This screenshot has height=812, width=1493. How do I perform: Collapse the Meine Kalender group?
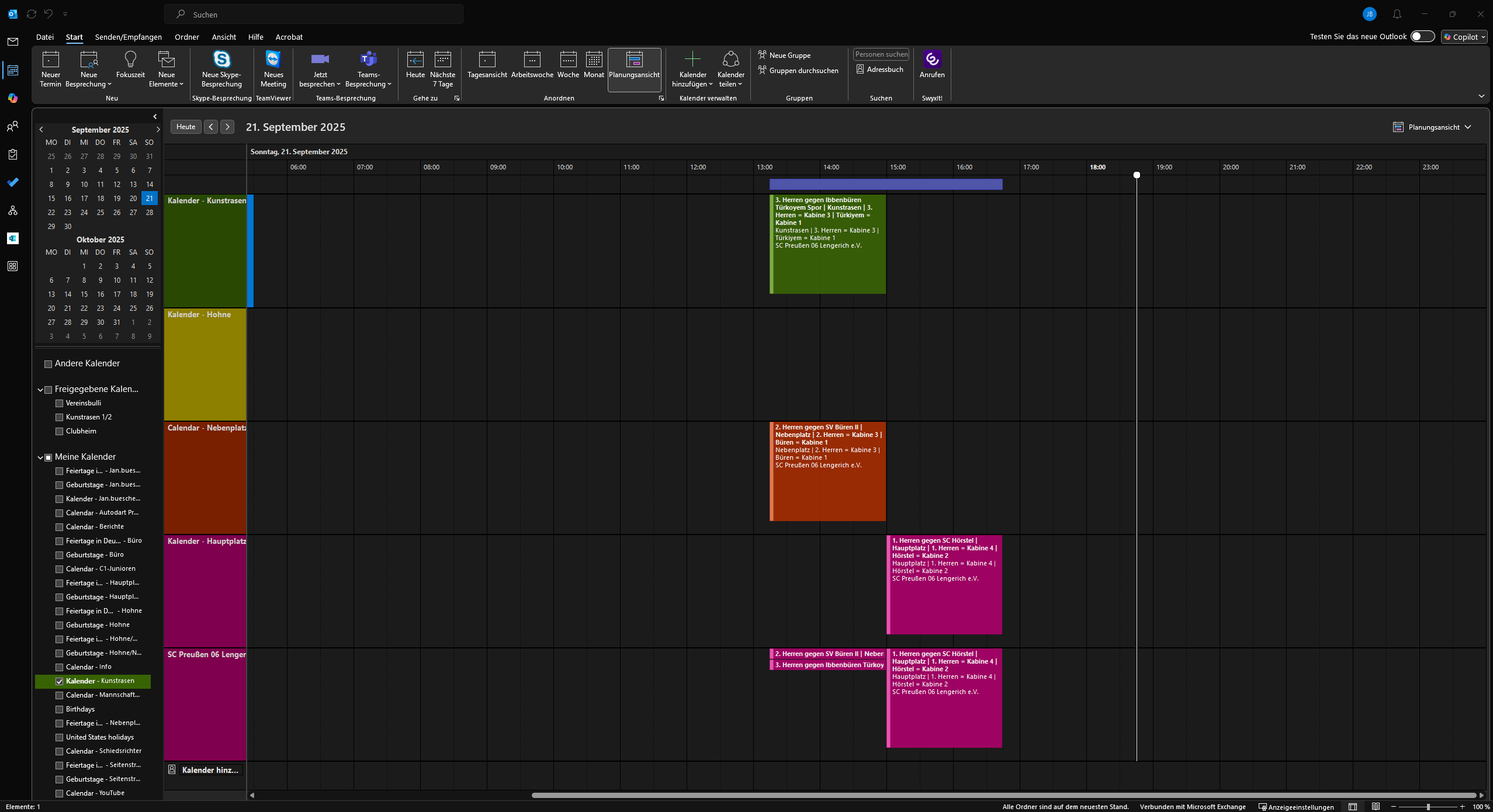pos(40,457)
